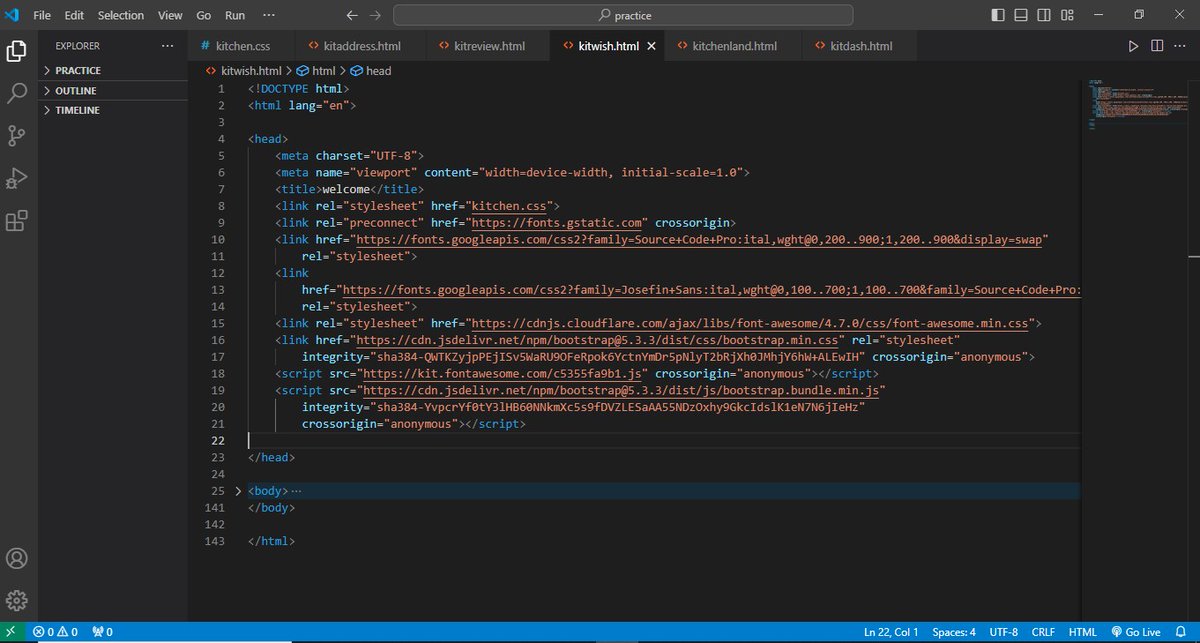Split the editor to the right
The height and width of the screenshot is (643, 1200).
coord(1157,46)
